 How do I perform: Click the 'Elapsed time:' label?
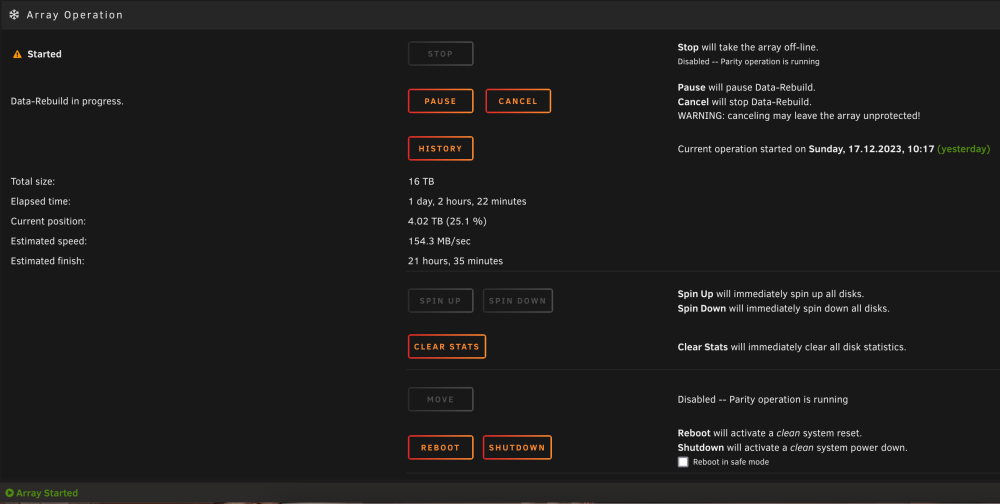click(x=40, y=201)
